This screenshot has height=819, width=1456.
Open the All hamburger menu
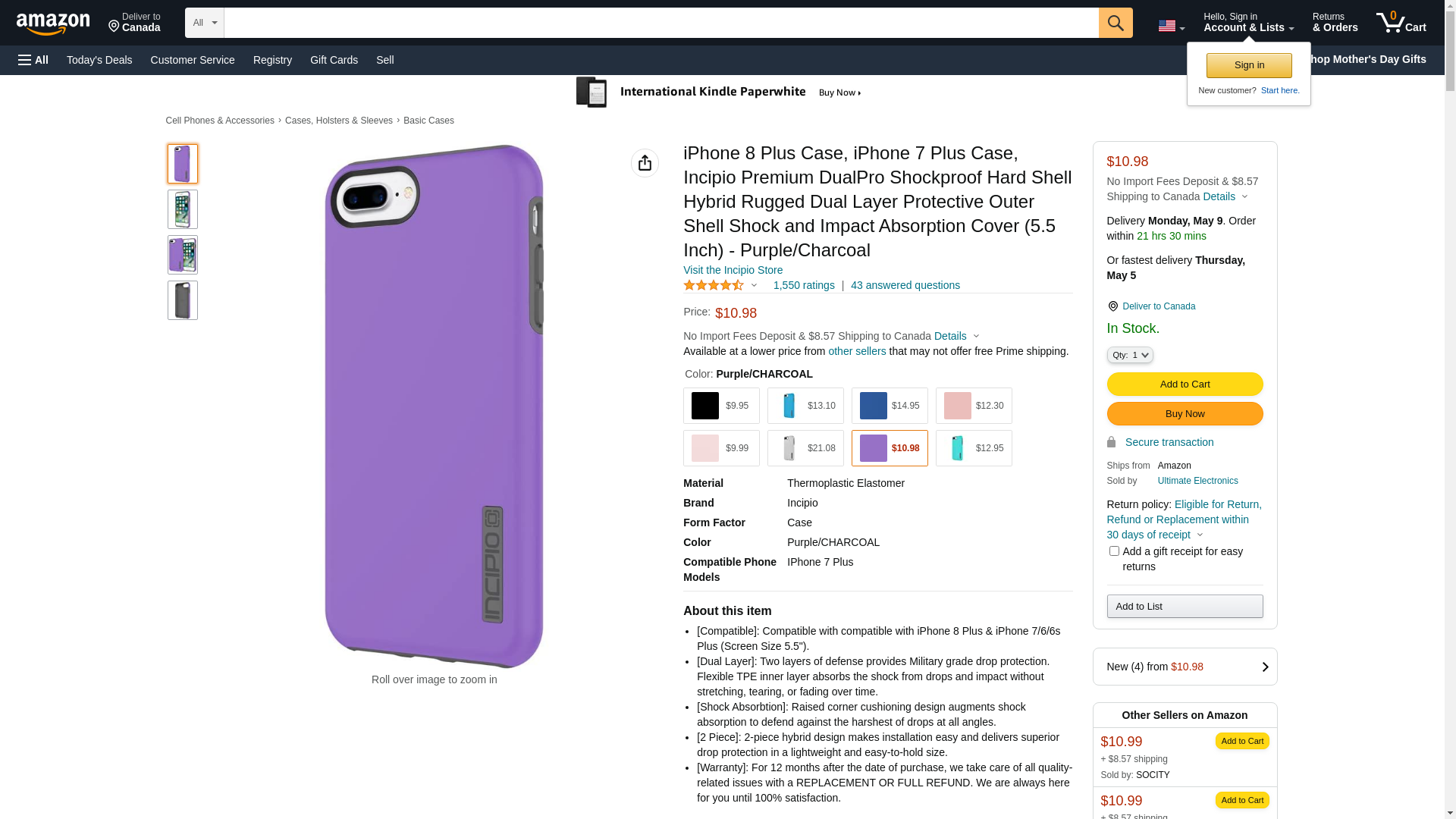[33, 60]
